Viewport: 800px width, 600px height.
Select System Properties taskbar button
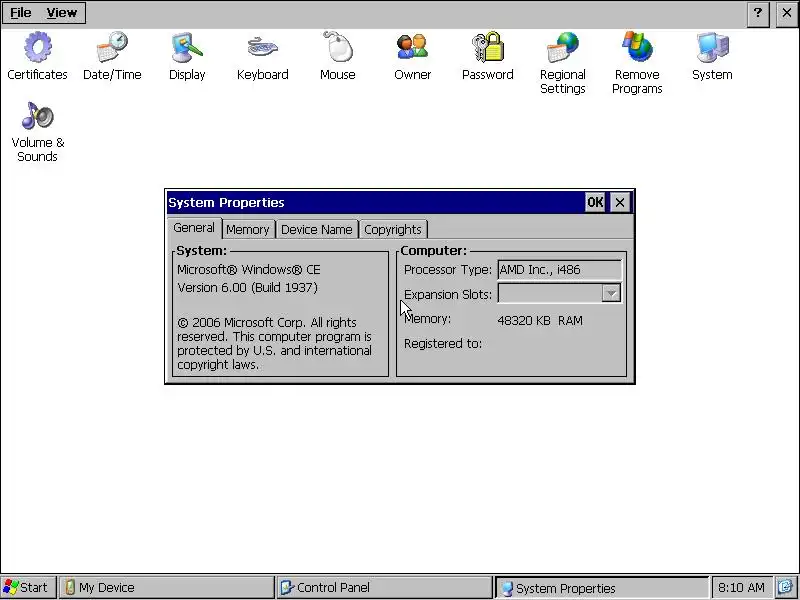(x=602, y=588)
